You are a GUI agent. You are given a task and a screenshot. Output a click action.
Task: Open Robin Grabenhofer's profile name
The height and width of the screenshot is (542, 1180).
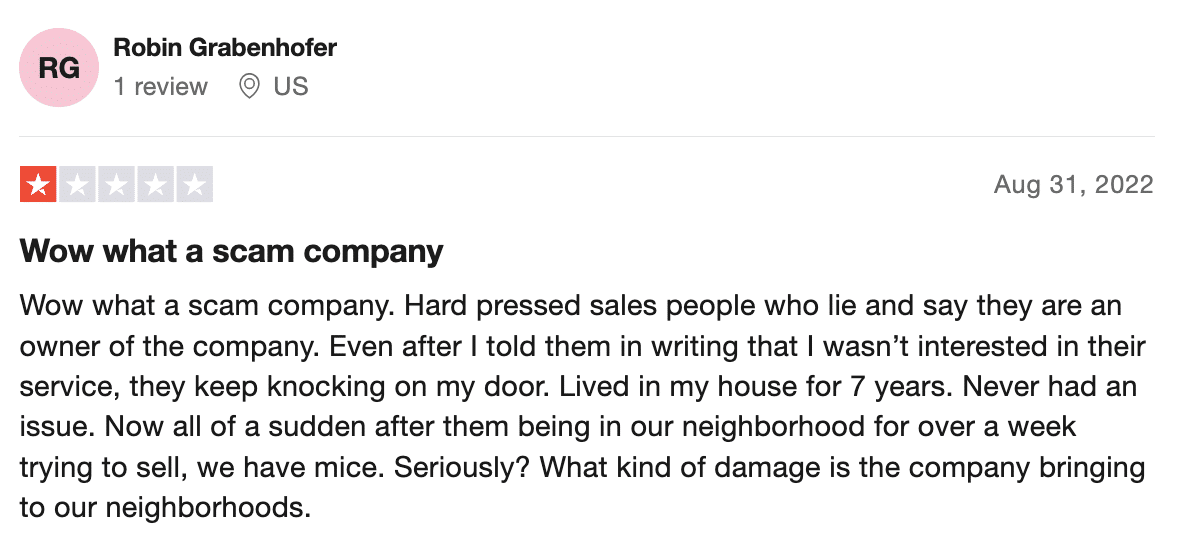point(225,47)
